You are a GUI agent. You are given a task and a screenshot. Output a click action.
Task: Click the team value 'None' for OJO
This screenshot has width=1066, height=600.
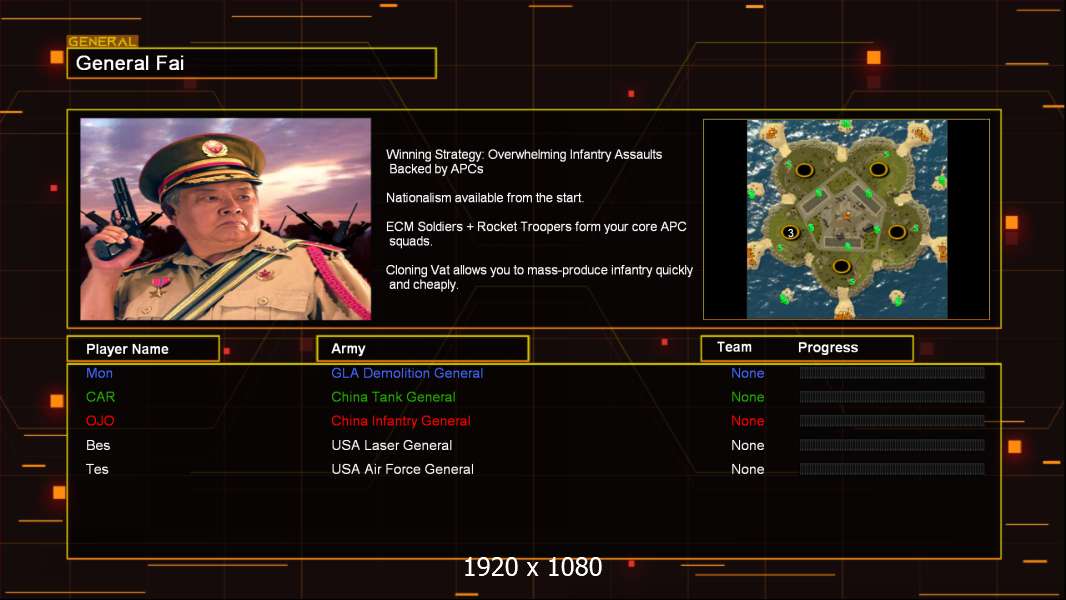point(748,421)
